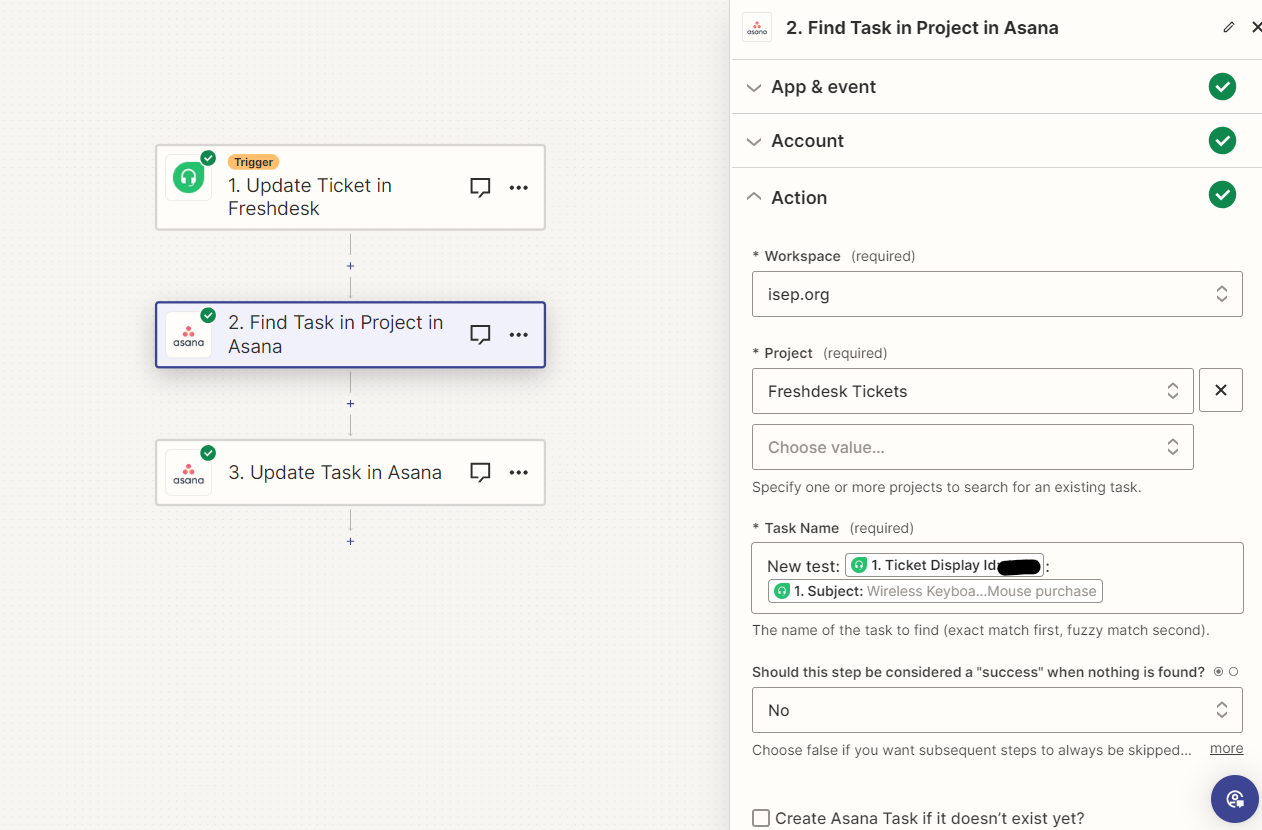Expand the Account section
Image resolution: width=1262 pixels, height=830 pixels.
[753, 141]
